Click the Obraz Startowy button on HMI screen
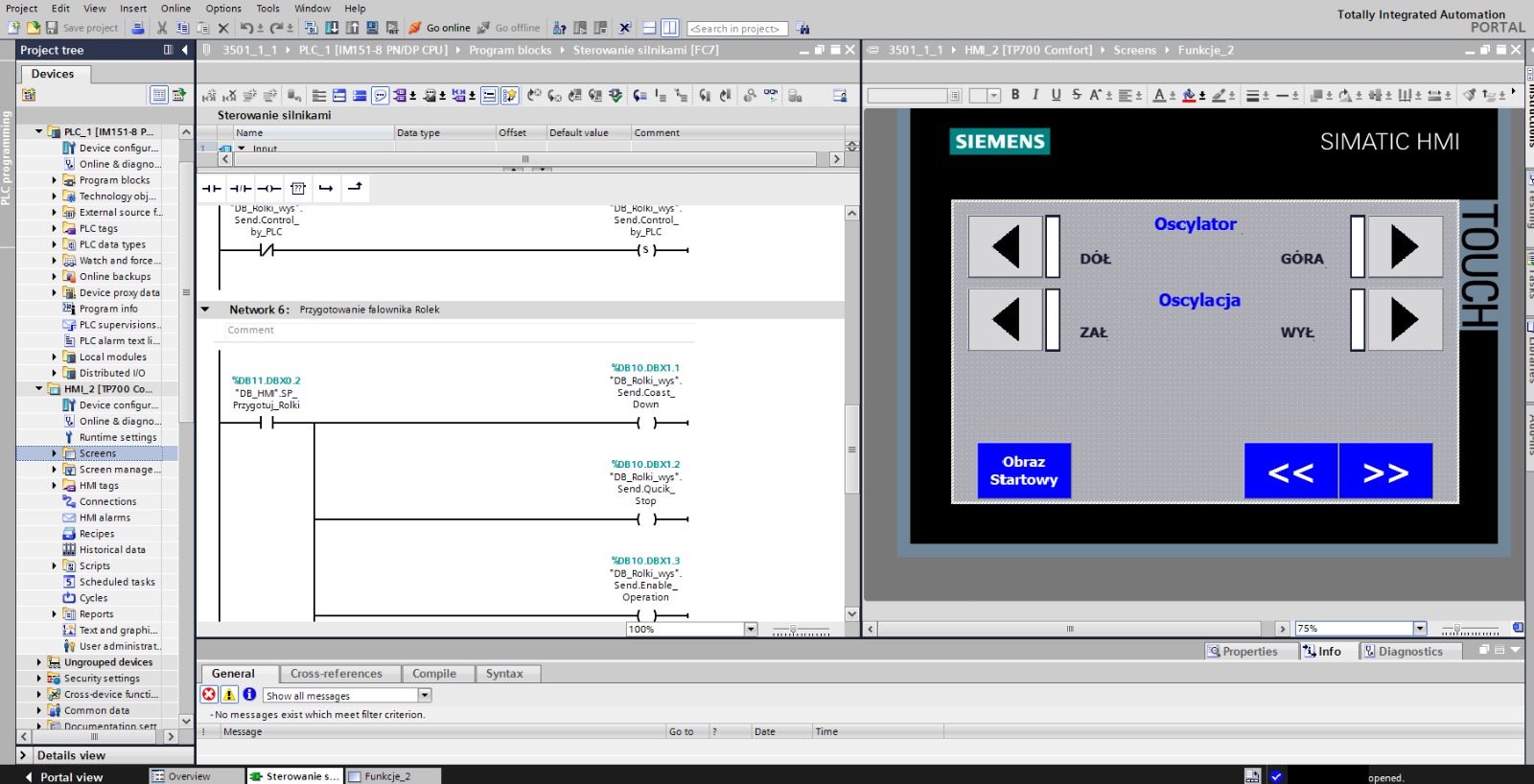 [1023, 471]
